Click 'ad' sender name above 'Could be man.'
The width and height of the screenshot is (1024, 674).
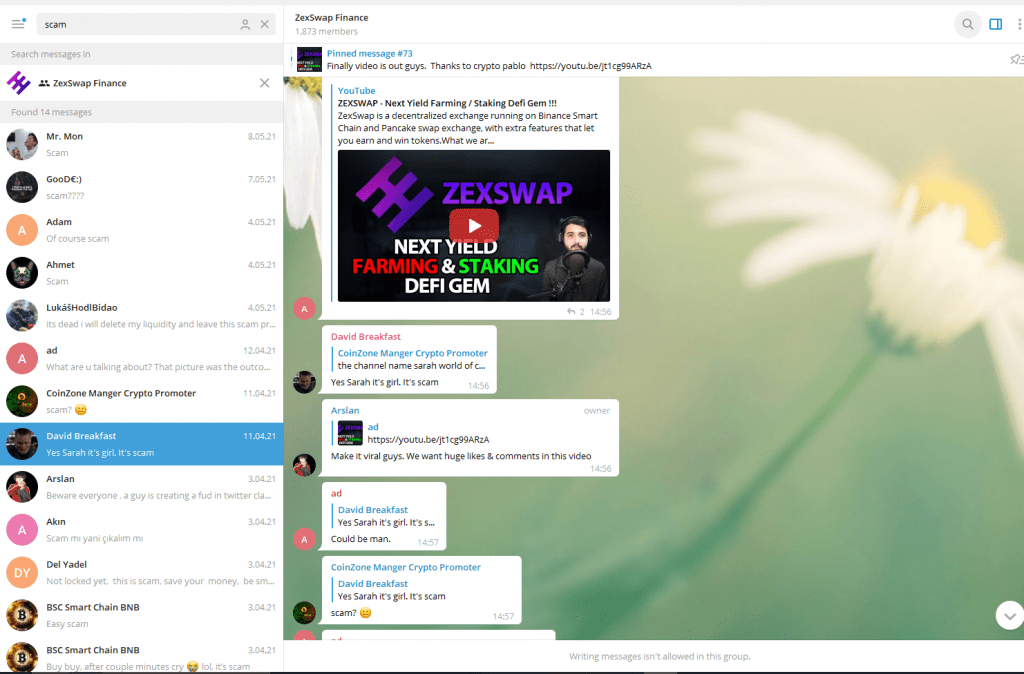pos(336,493)
